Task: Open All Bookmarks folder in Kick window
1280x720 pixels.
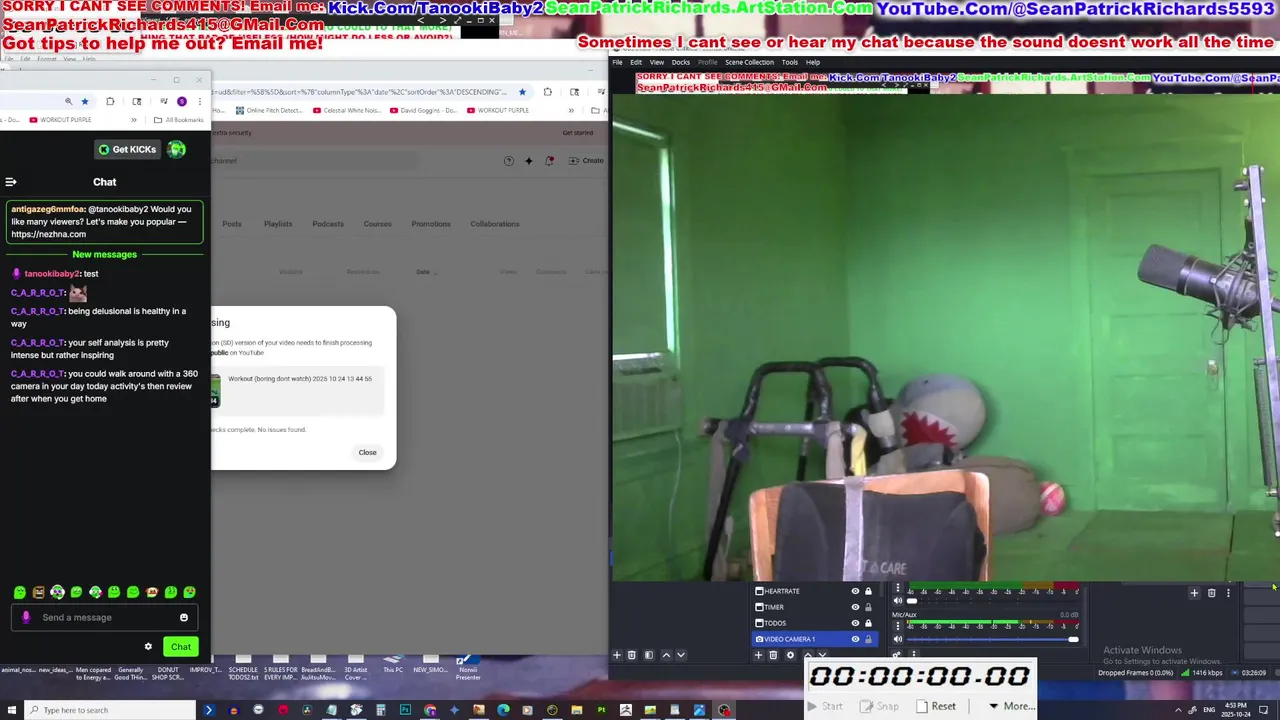Action: click(x=180, y=120)
